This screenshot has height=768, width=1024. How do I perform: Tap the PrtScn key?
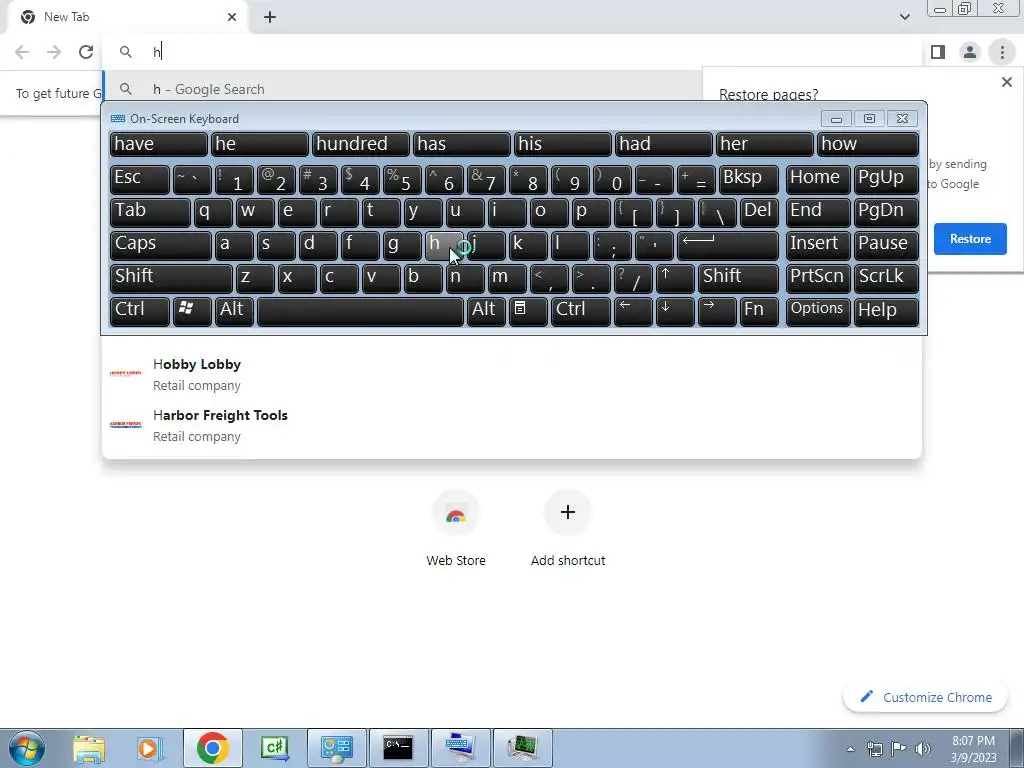pyautogui.click(x=818, y=279)
